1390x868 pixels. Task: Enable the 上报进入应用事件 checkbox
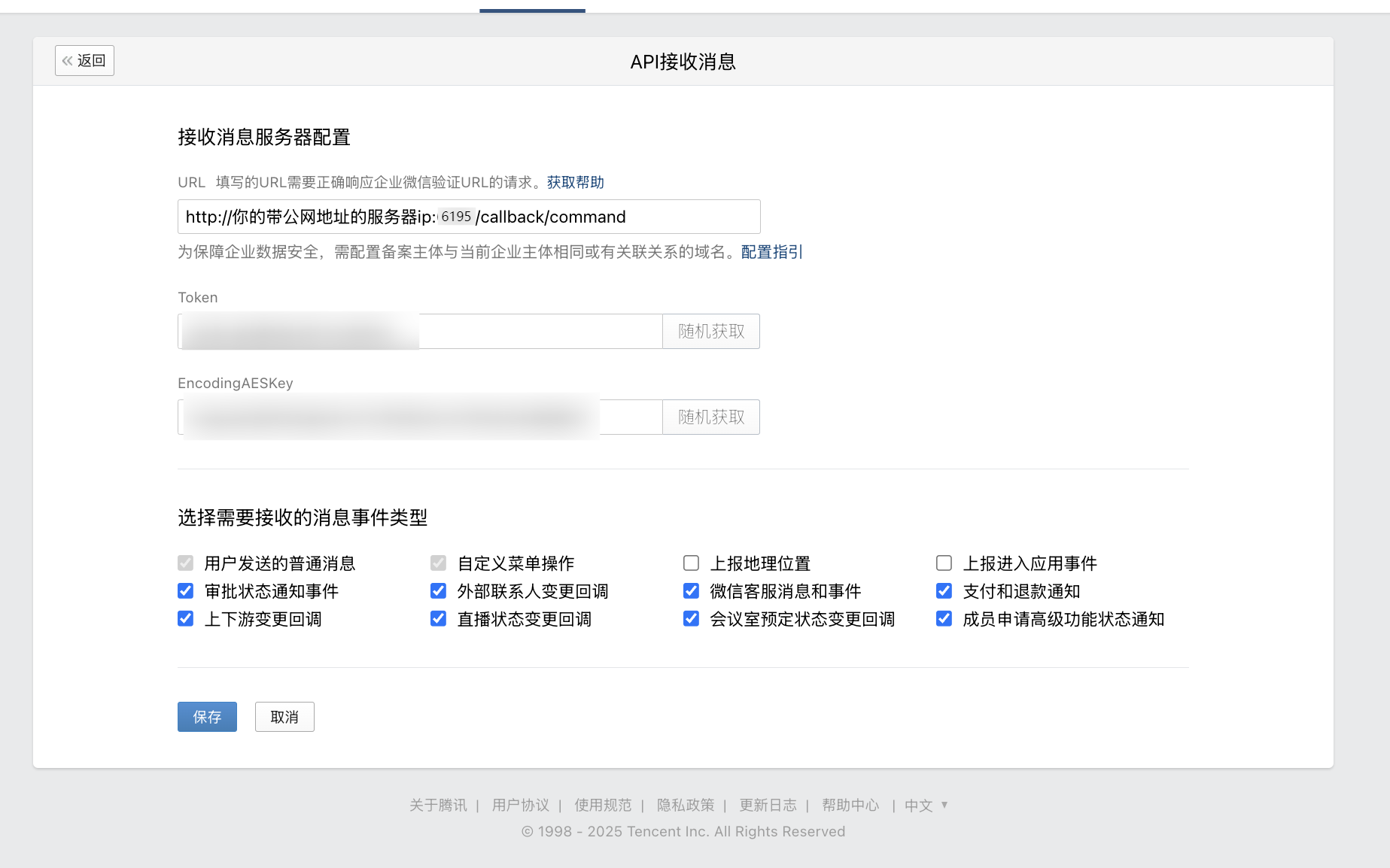click(944, 563)
